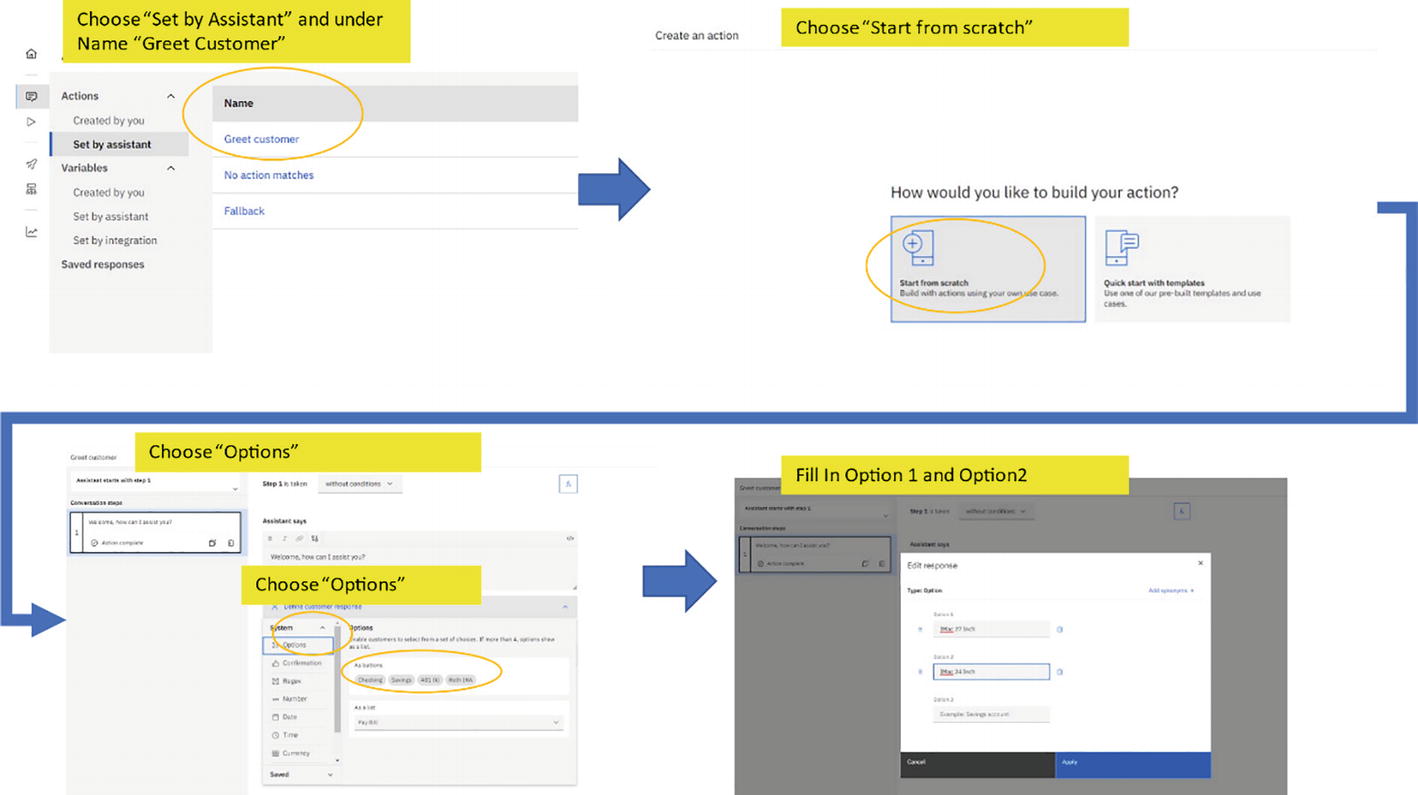
Task: Click the Option 2 input field
Action: click(x=990, y=672)
